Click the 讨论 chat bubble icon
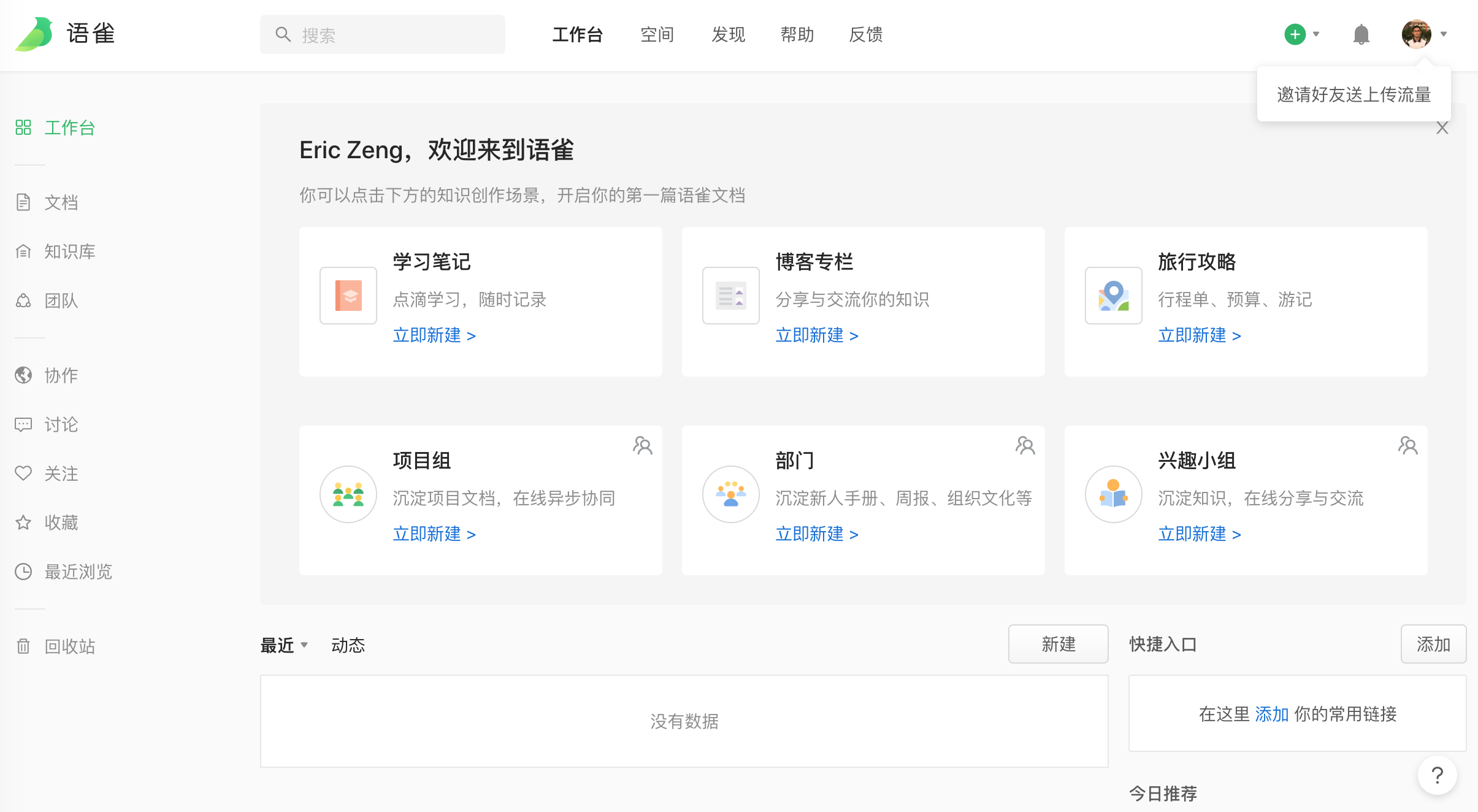Viewport: 1478px width, 812px height. 23,424
